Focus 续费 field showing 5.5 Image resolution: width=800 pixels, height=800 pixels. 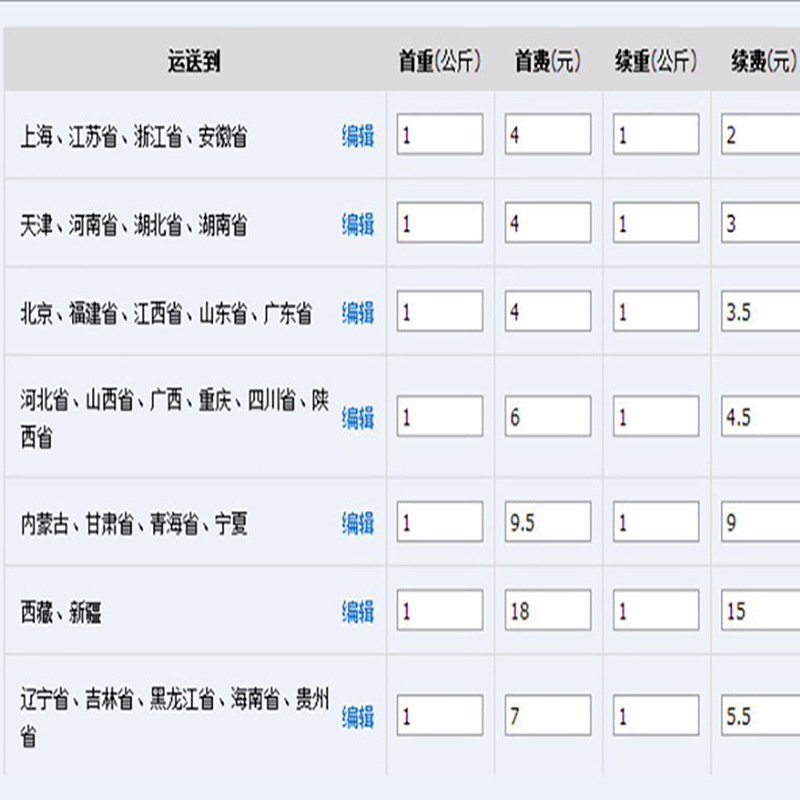point(762,715)
